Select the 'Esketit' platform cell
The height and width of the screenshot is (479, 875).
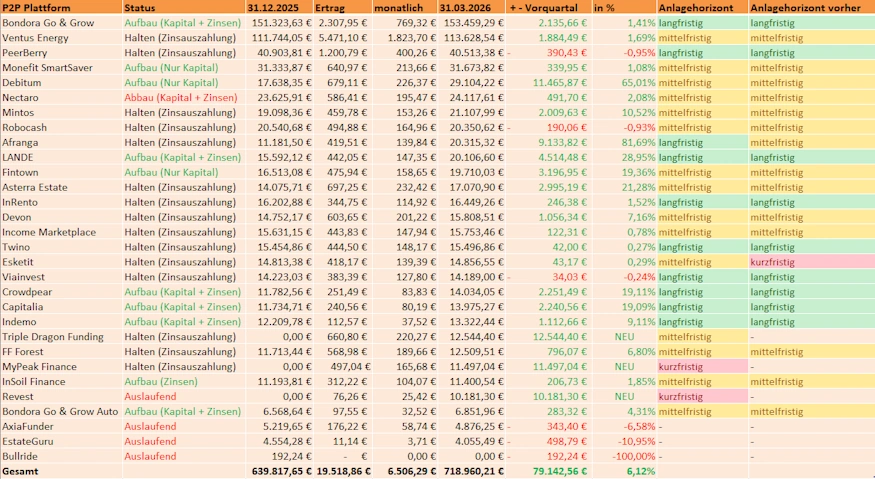61,262
